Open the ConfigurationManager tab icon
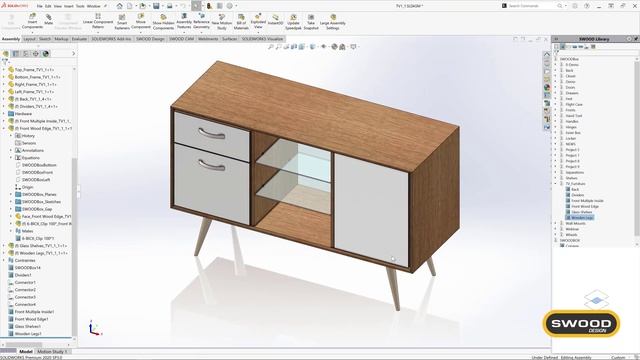 pos(26,53)
